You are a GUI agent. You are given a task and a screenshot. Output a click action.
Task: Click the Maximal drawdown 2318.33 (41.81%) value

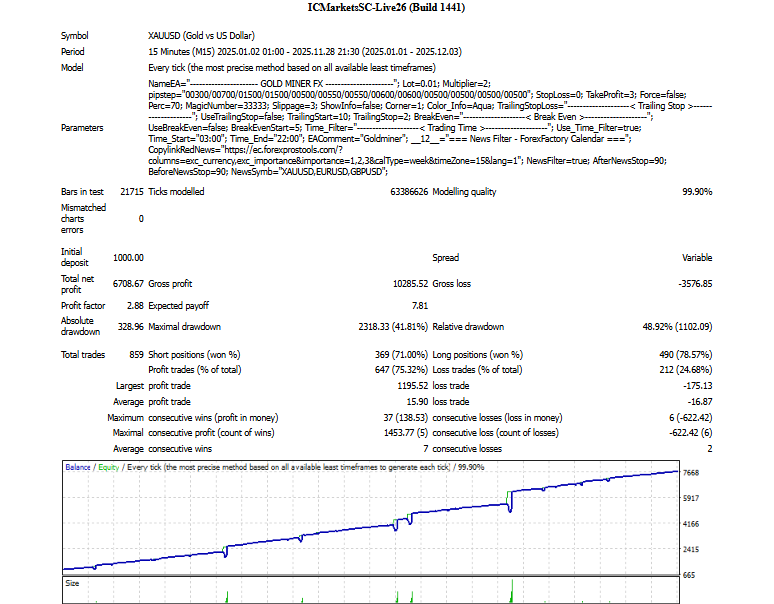pyautogui.click(x=378, y=326)
